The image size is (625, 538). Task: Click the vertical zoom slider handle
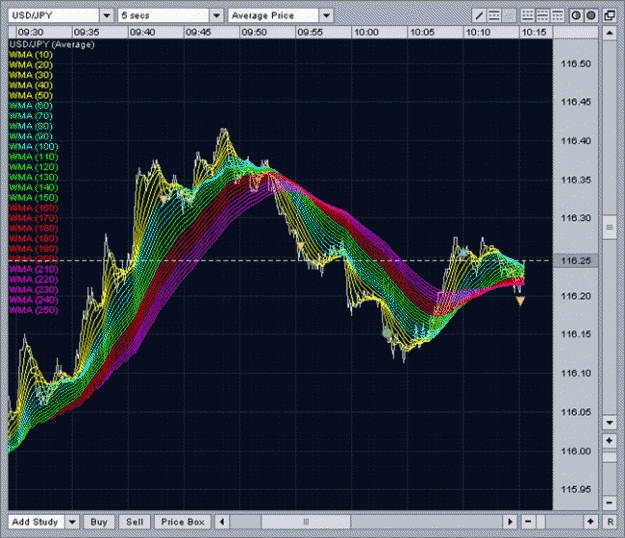(609, 457)
